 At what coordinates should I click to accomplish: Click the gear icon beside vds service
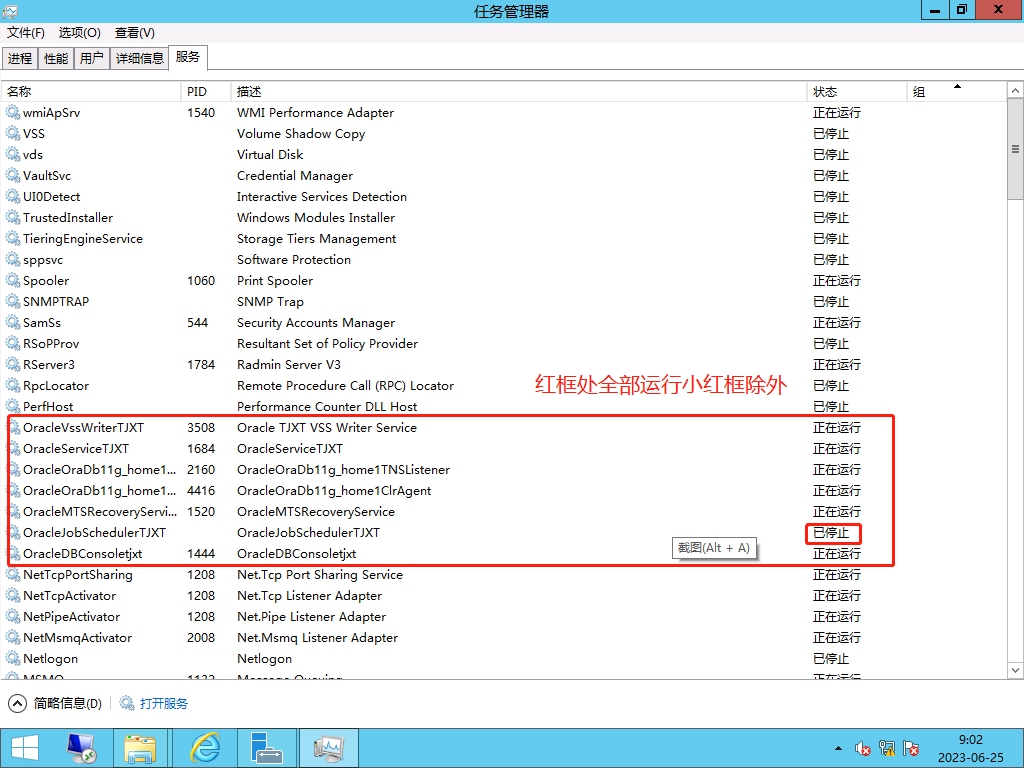click(x=12, y=155)
